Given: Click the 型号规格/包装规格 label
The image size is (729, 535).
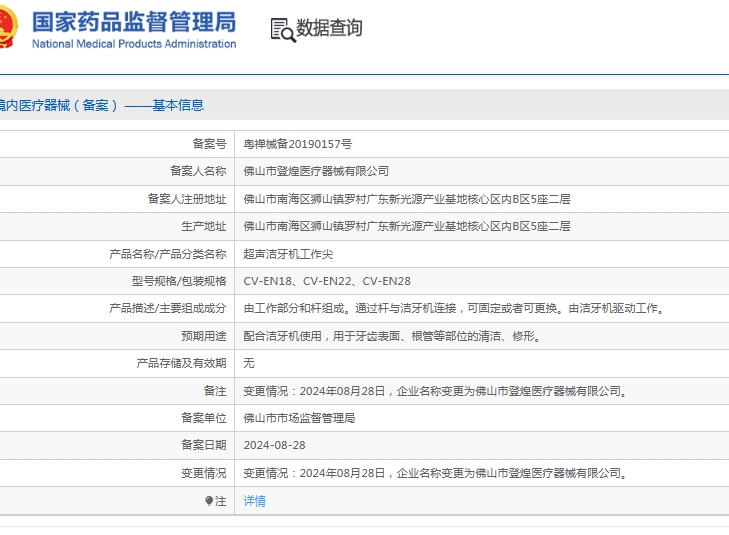Looking at the screenshot, I should (179, 281).
